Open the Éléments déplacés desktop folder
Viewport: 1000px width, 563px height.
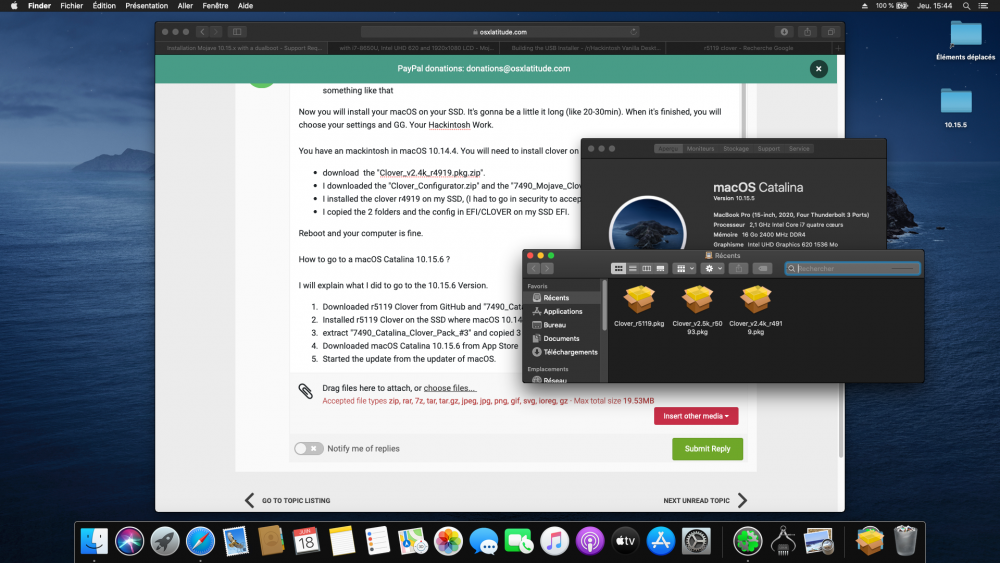[x=966, y=40]
